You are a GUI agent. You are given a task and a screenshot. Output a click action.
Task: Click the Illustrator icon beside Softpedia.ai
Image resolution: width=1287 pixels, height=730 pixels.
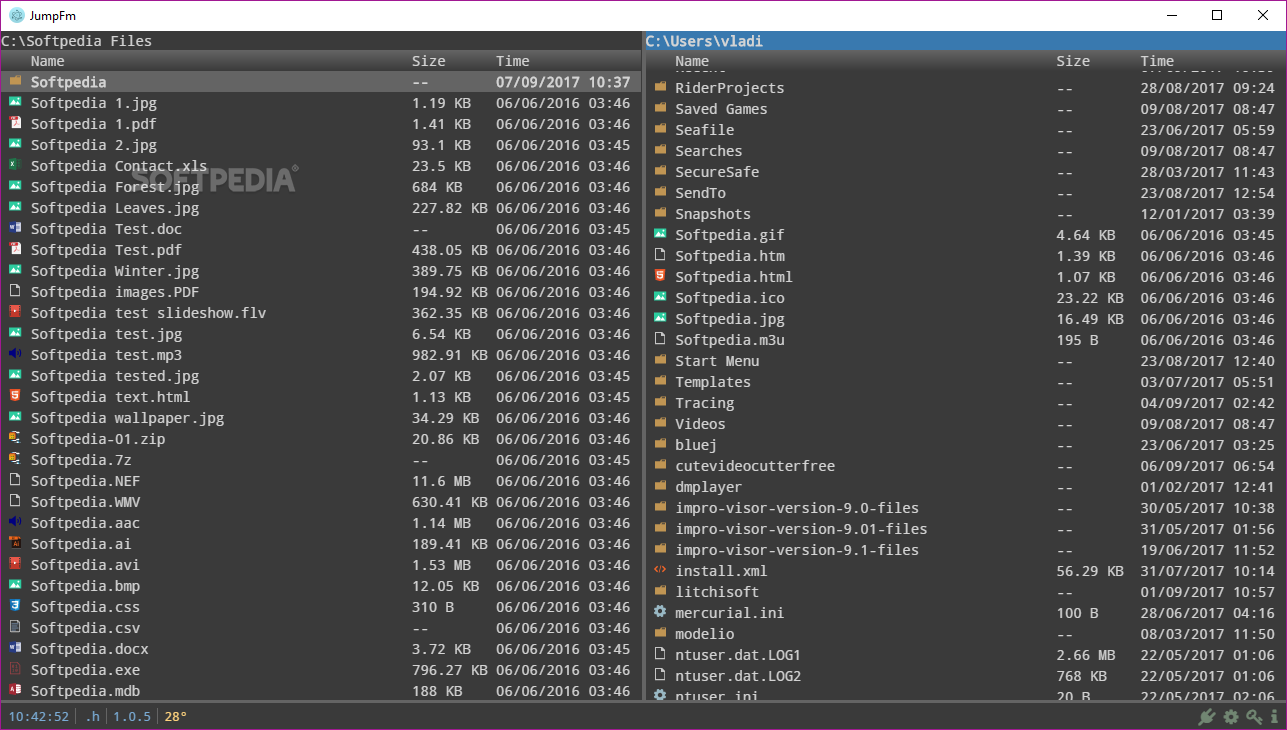[x=15, y=543]
